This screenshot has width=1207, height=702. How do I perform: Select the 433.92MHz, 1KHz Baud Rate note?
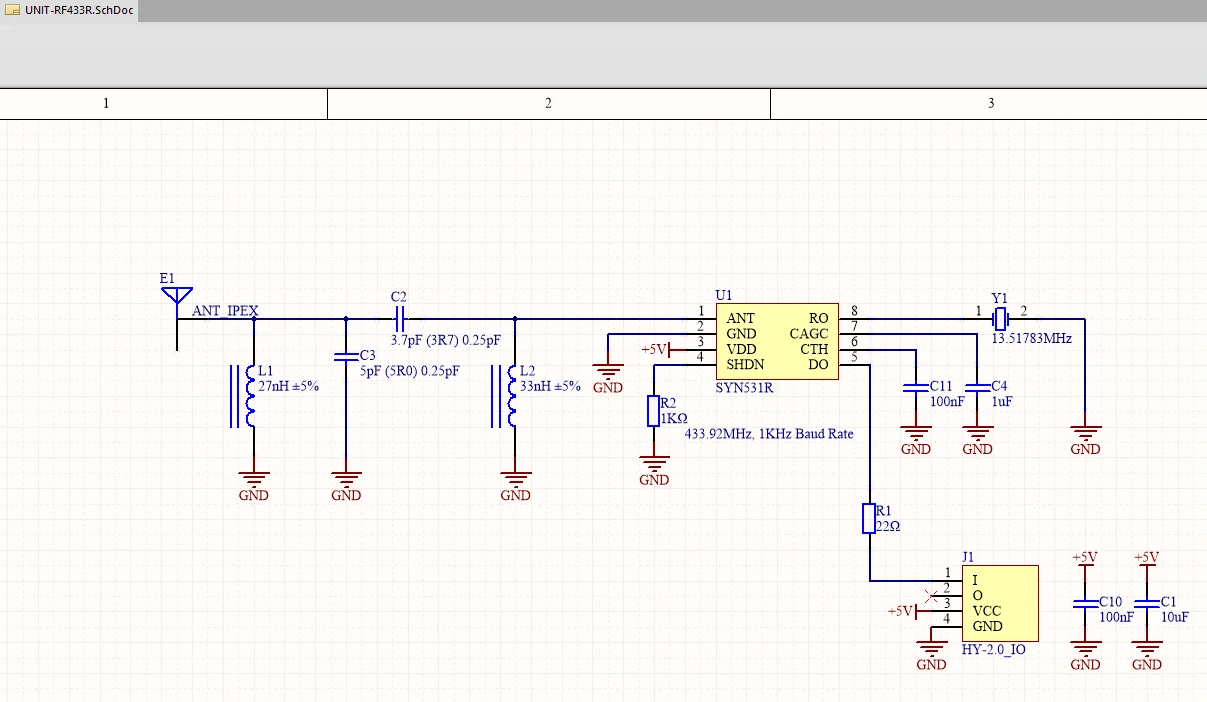click(769, 434)
